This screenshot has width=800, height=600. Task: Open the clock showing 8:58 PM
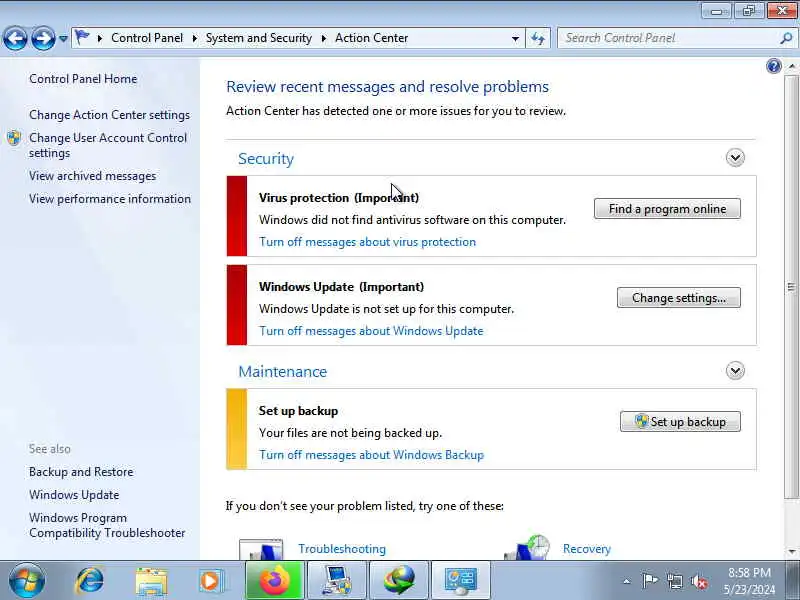click(x=749, y=581)
